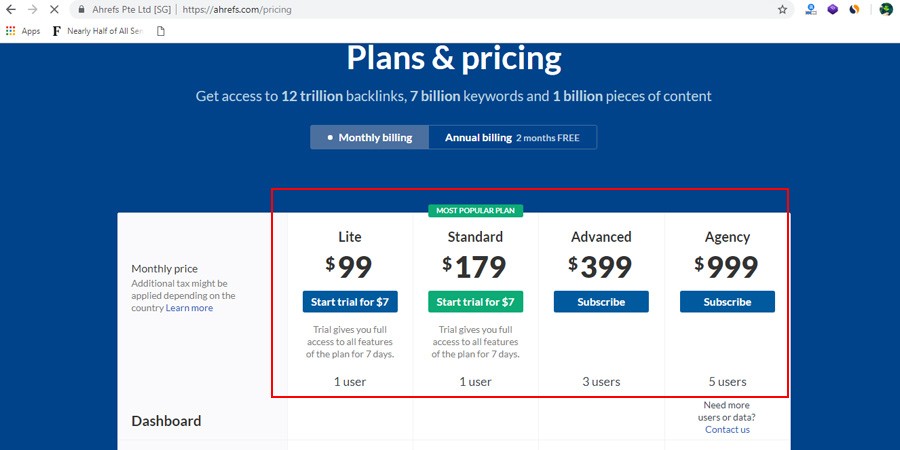900x450 pixels.
Task: Open the 'Learn more' tax link
Action: pyautogui.click(x=189, y=308)
